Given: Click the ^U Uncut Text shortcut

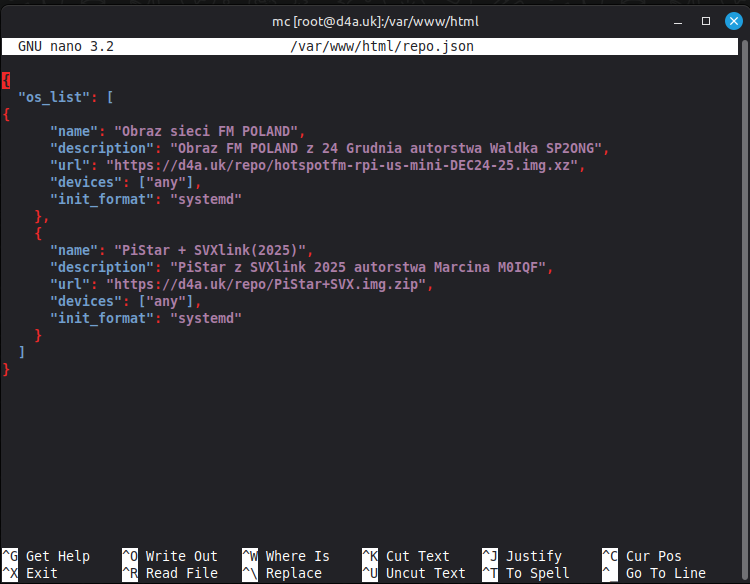Looking at the screenshot, I should pyautogui.click(x=413, y=573).
